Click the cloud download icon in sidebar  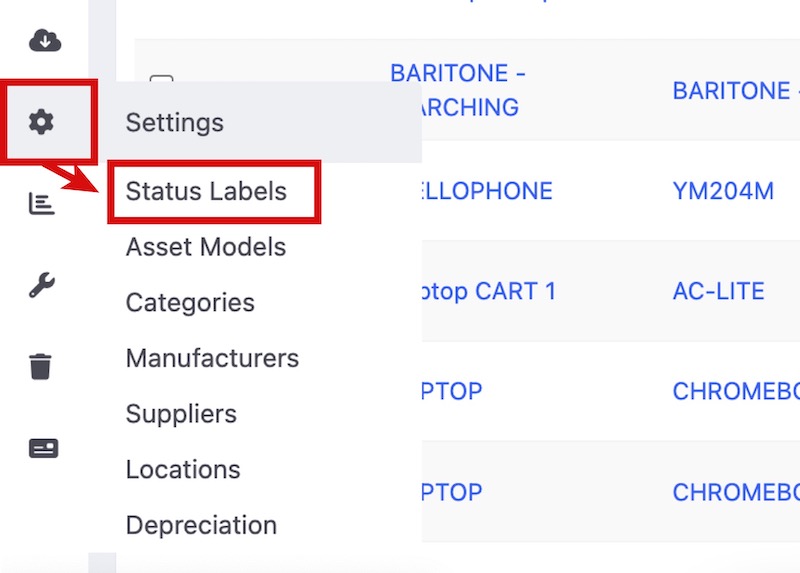[45, 40]
